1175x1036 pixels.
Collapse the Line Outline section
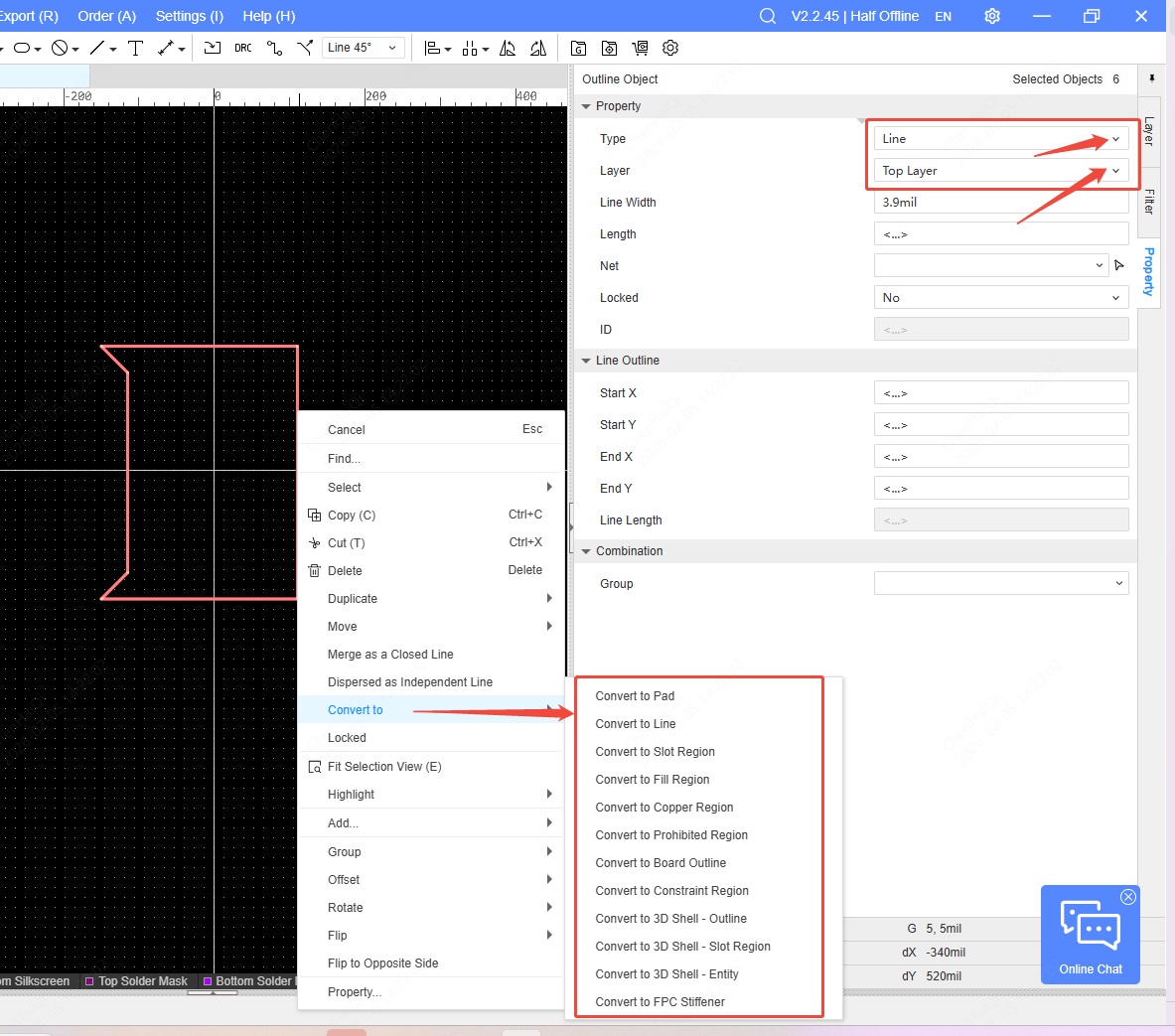(586, 361)
